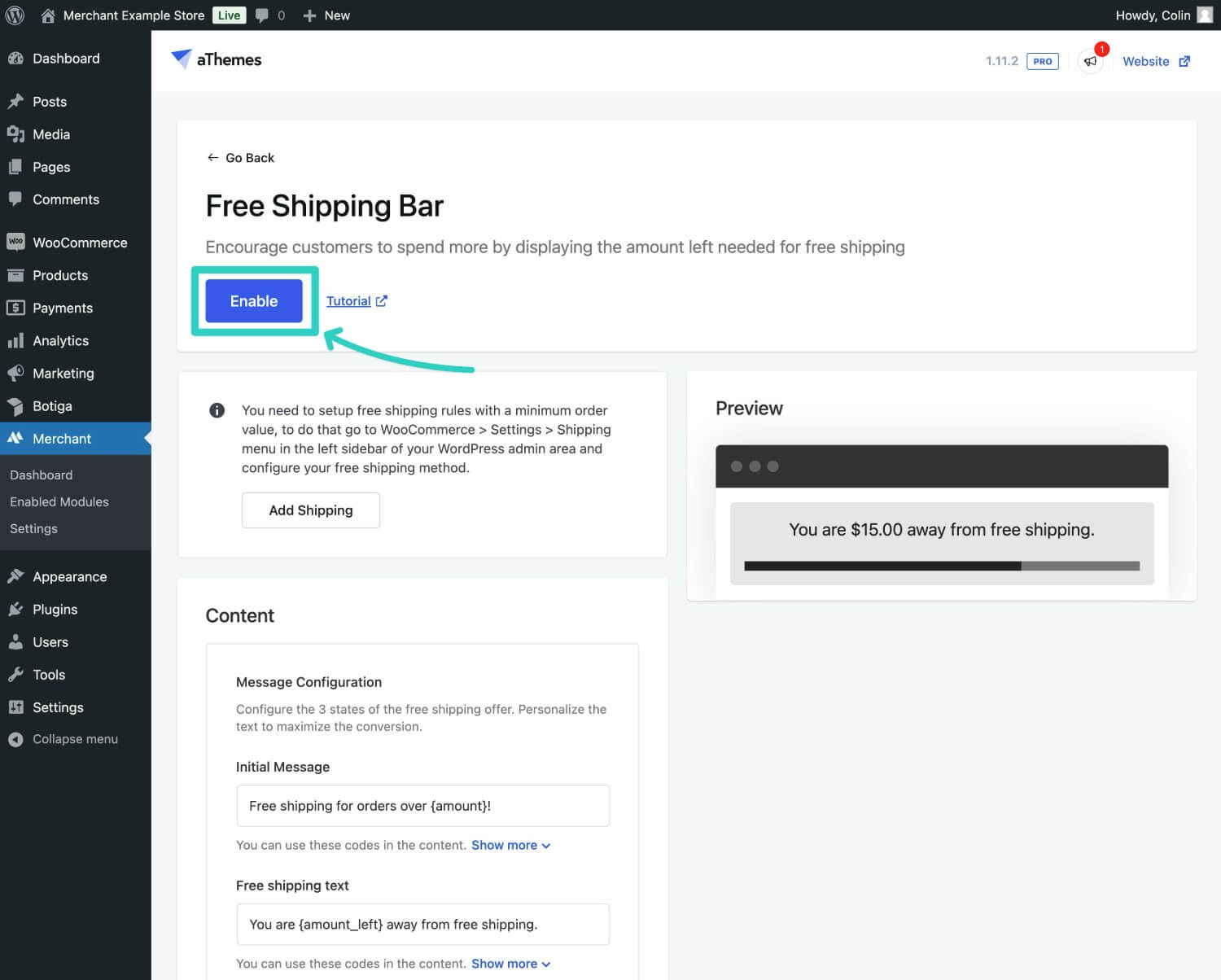Click the home icon beside Merchant Example Store
This screenshot has width=1221, height=980.
pos(48,15)
